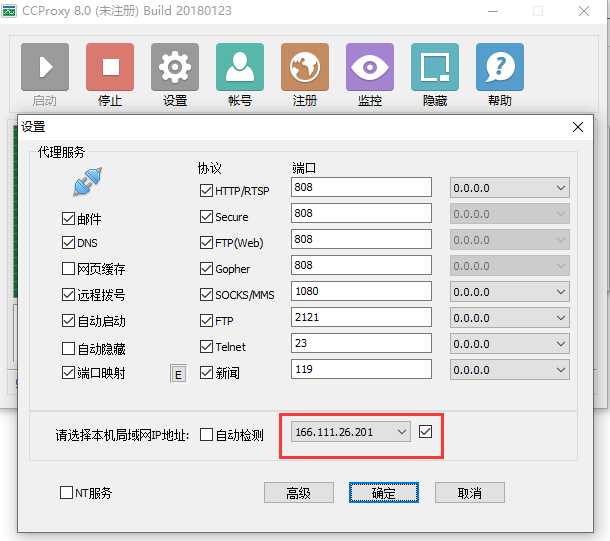Enable the NT服务 checkbox
Screen dimensions: 610x541
pos(67,492)
